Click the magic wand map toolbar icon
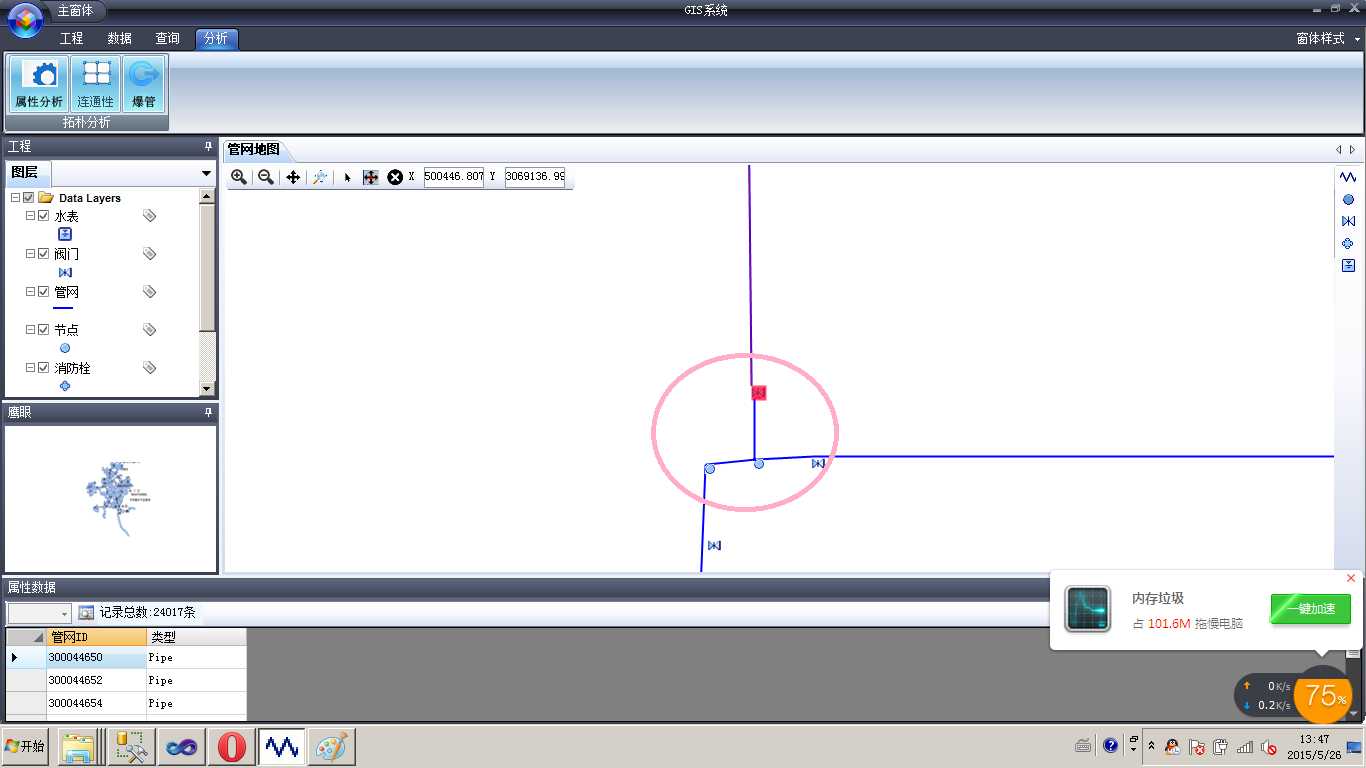The height and width of the screenshot is (768, 1366). click(320, 177)
